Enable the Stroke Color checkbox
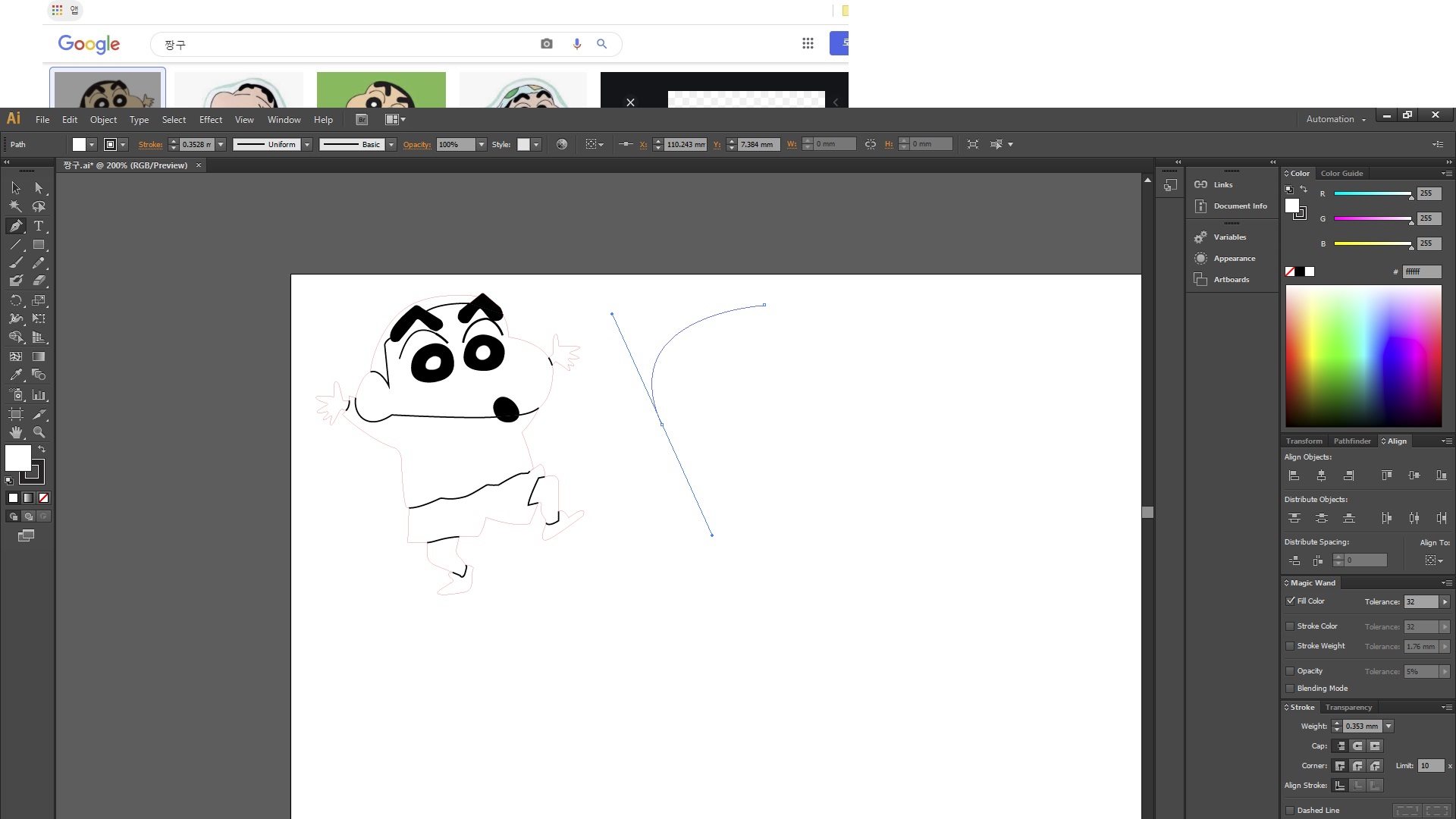 [x=1290, y=626]
